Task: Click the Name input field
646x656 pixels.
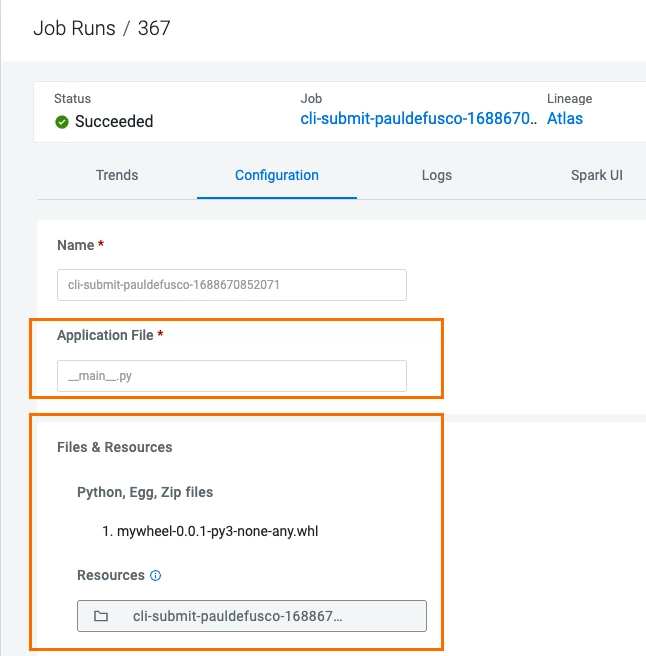Action: (232, 285)
